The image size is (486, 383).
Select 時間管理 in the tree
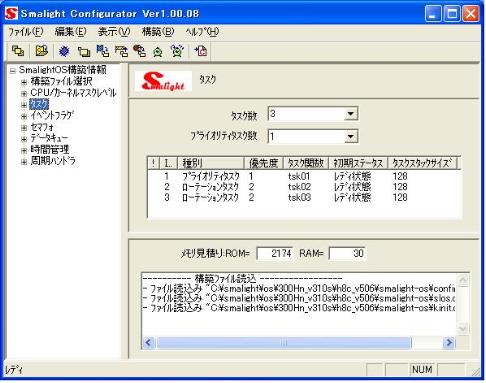pos(50,150)
